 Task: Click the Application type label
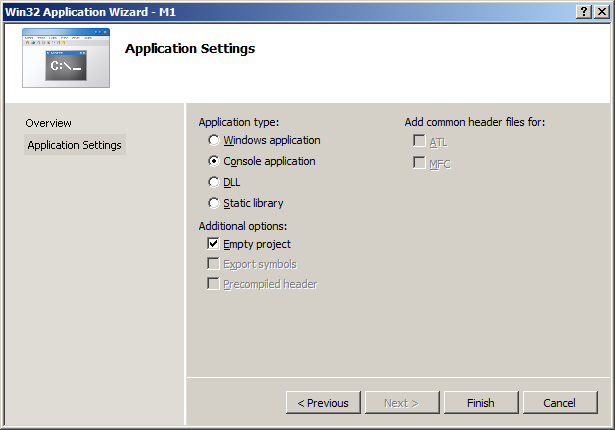pos(239,122)
